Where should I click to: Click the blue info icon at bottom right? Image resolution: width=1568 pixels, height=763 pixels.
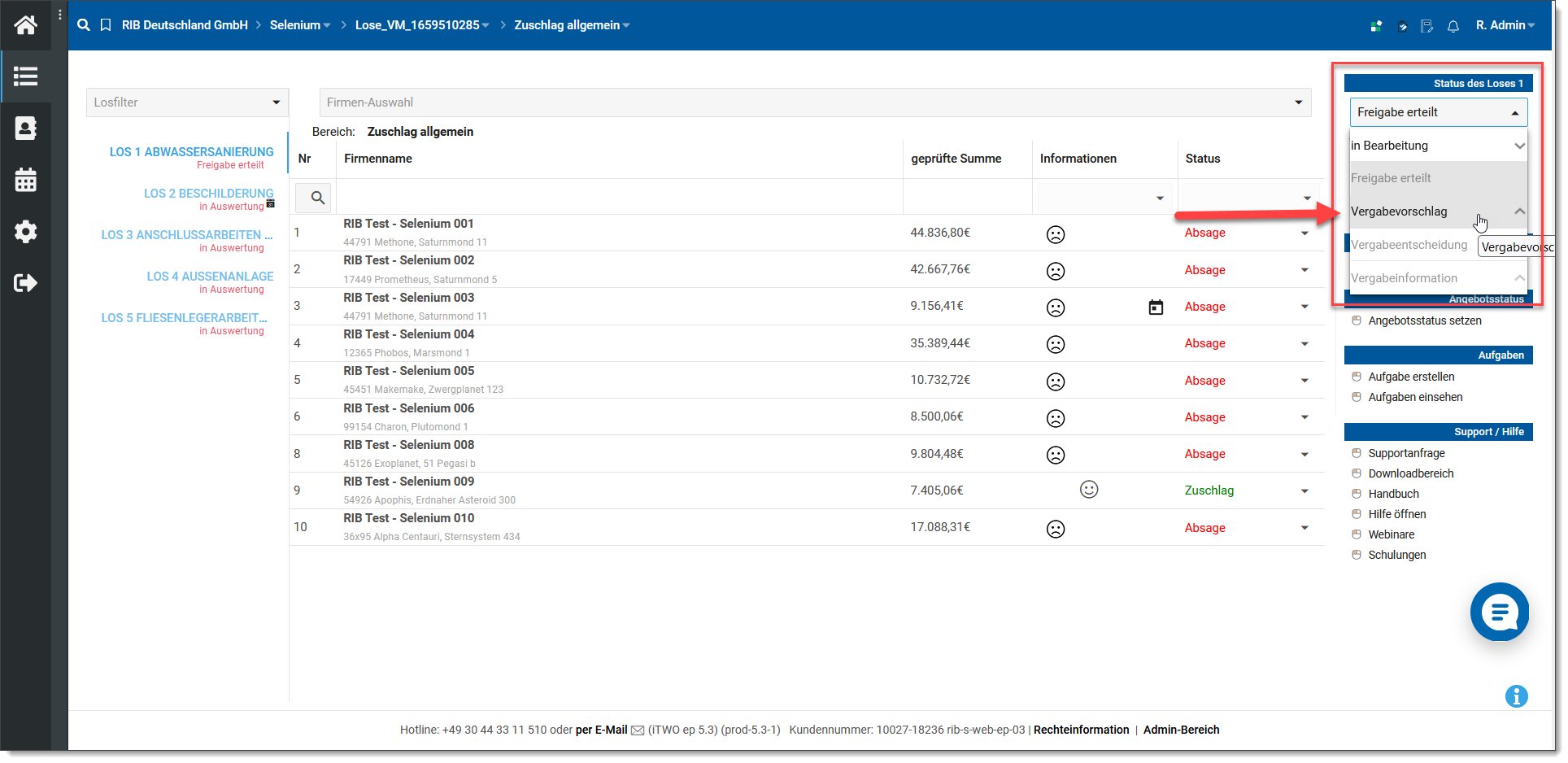tap(1516, 696)
